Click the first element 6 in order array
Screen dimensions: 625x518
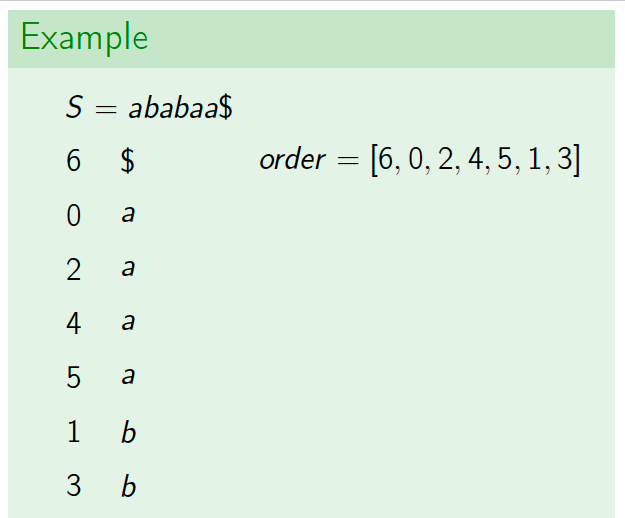coord(385,159)
